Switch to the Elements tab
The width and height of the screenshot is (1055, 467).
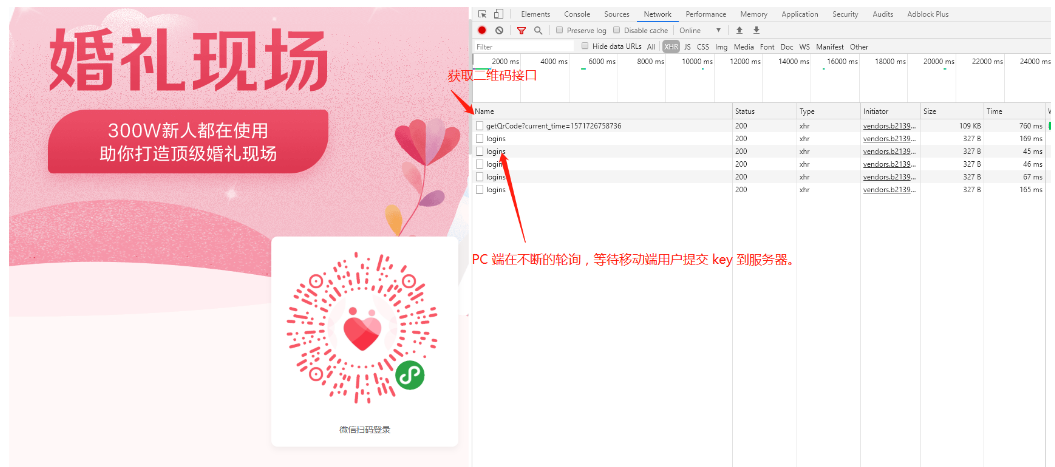(x=535, y=14)
